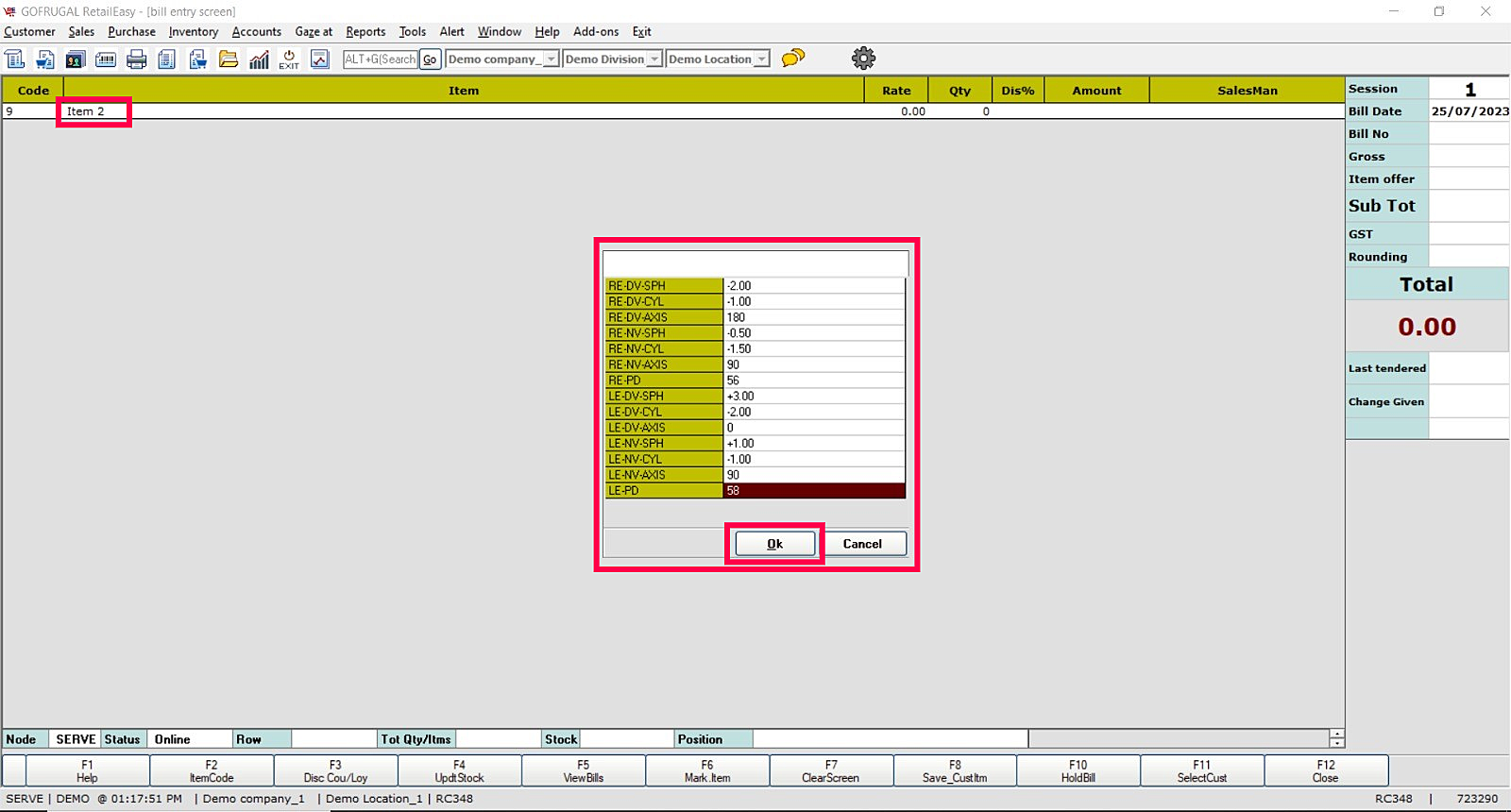Click the RE-PD value field showing 56
Image resolution: width=1511 pixels, height=812 pixels.
pyautogui.click(x=814, y=381)
